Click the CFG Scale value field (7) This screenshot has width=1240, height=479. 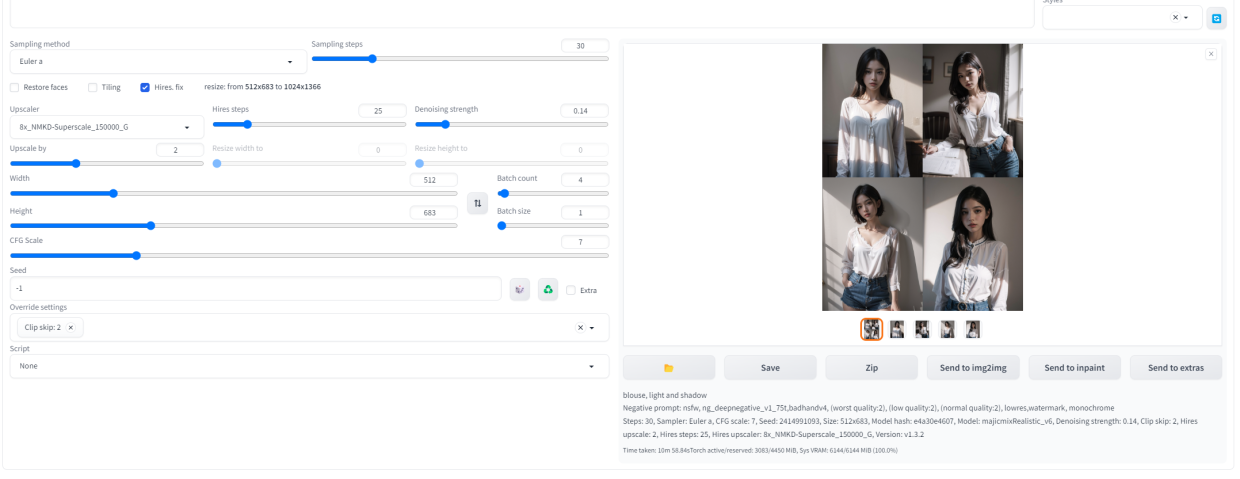(585, 242)
